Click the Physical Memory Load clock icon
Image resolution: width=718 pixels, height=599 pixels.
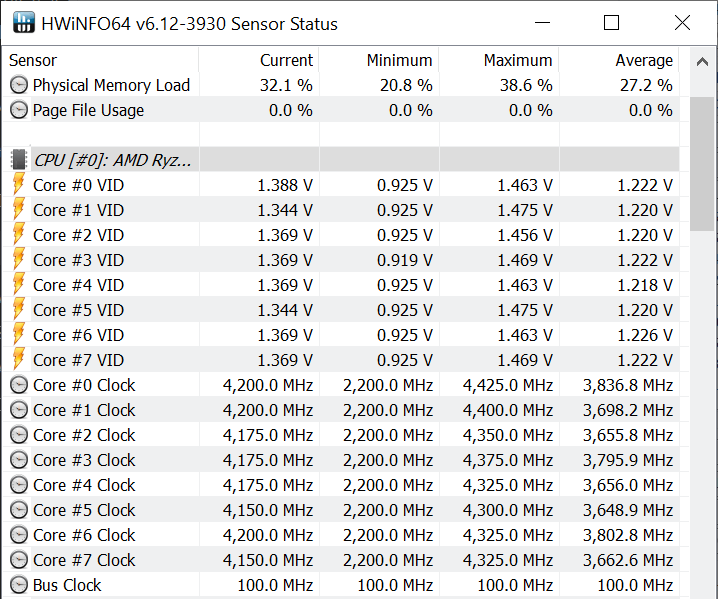pyautogui.click(x=19, y=86)
